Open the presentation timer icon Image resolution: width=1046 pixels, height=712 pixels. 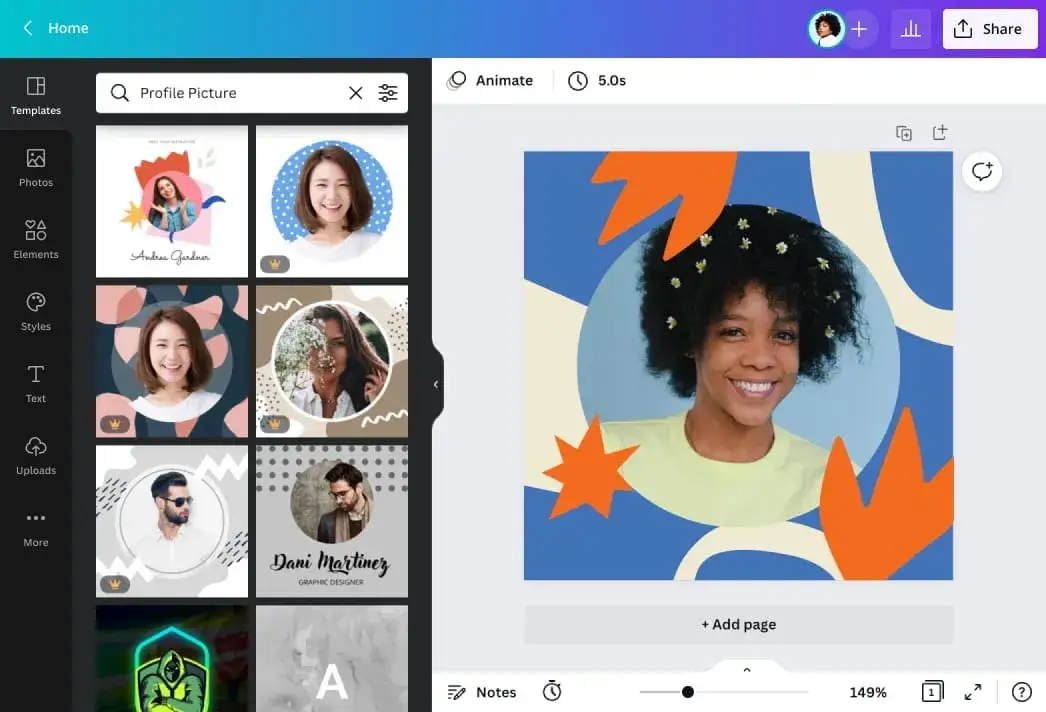pos(552,691)
